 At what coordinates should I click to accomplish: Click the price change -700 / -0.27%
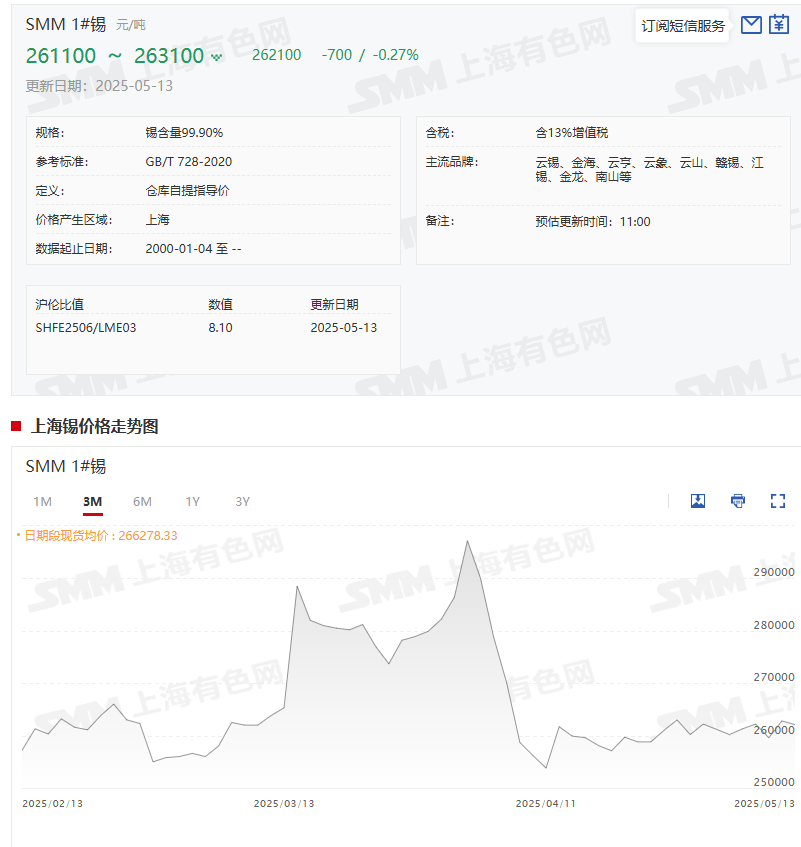(370, 55)
